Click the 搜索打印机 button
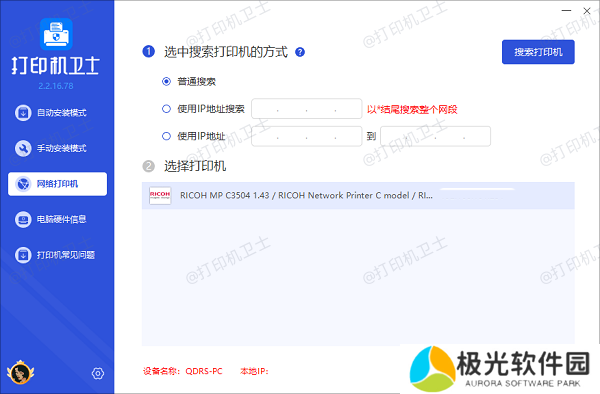Screen dimensions: 600x394 pyautogui.click(x=538, y=52)
